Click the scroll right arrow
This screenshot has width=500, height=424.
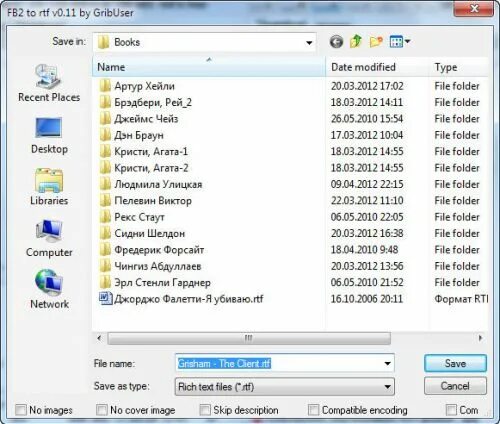(480, 338)
